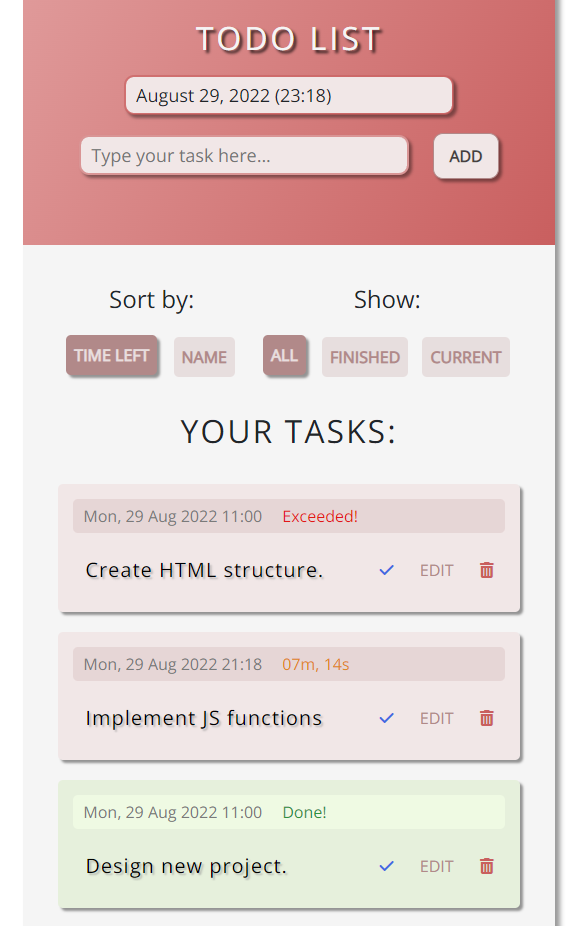Image resolution: width=568 pixels, height=926 pixels.
Task: Select the '07m, 14s' time remaining
Action: (316, 664)
